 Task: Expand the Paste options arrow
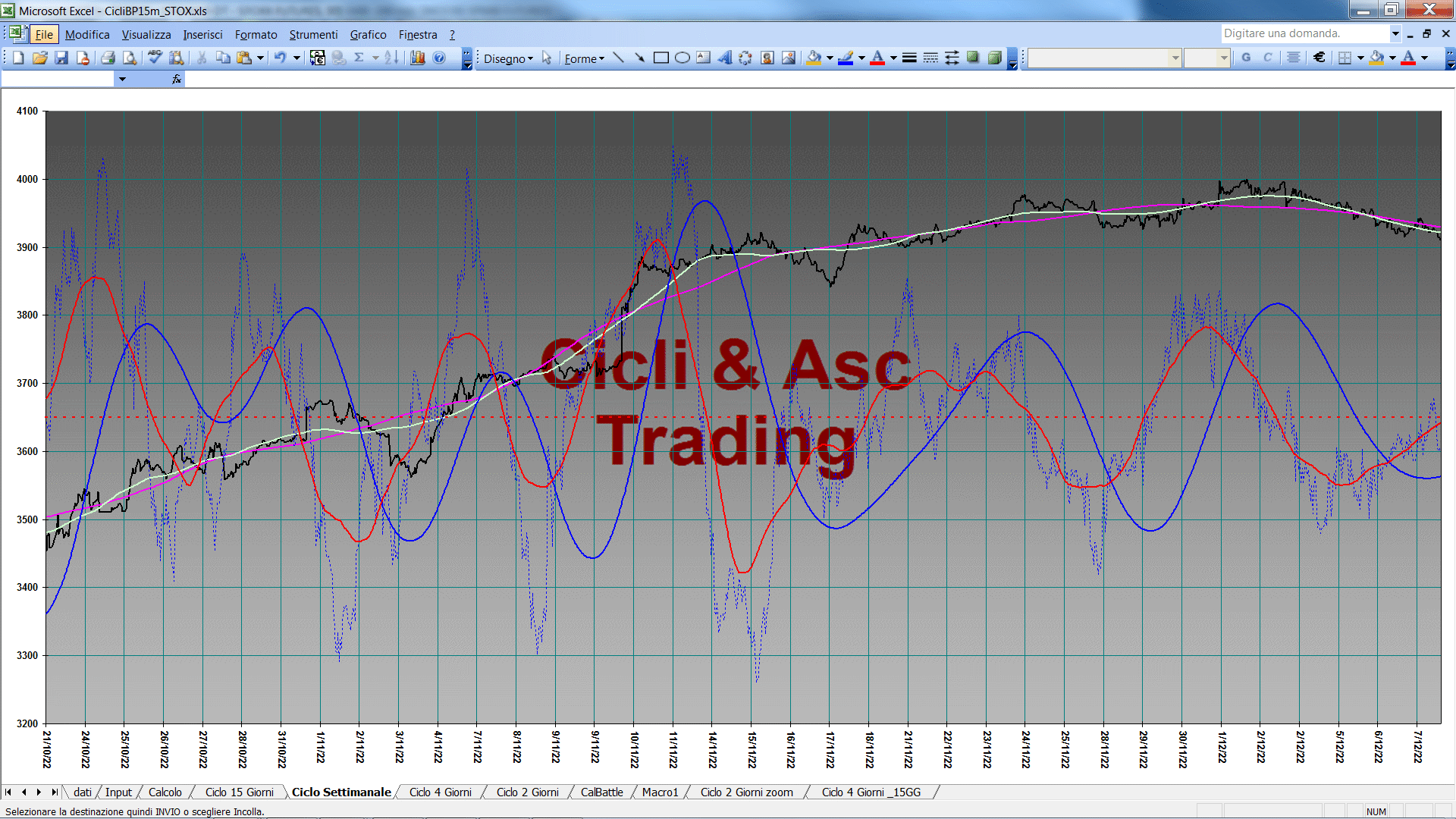click(260, 58)
